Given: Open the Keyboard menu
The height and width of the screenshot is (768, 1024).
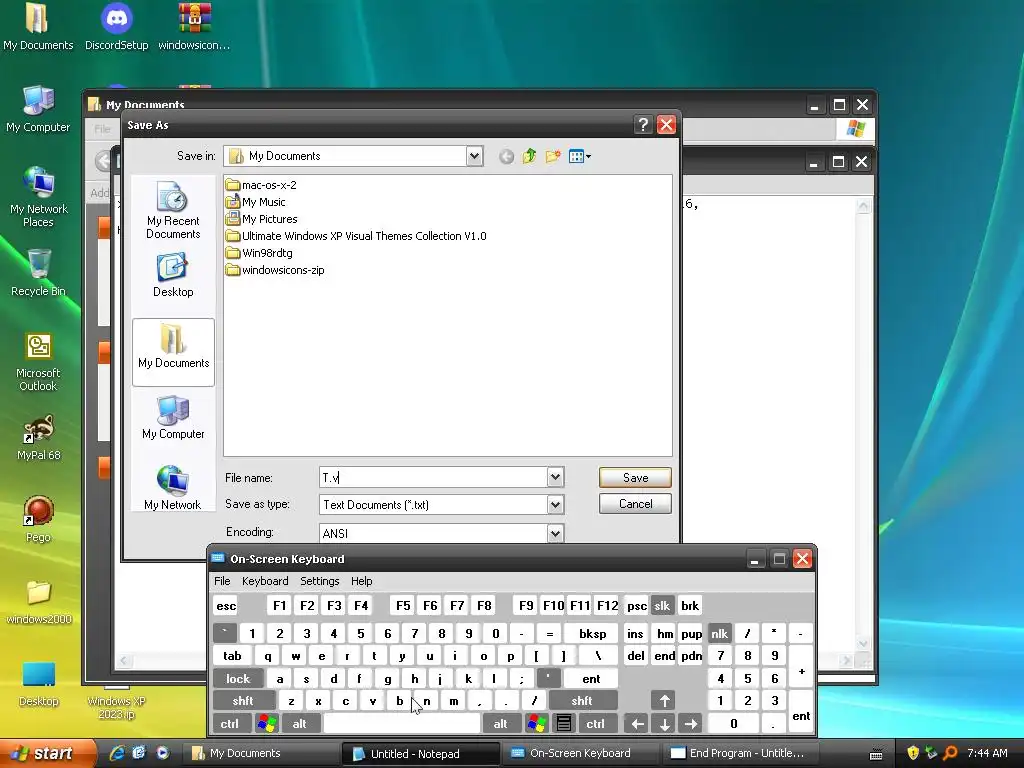Looking at the screenshot, I should (264, 581).
